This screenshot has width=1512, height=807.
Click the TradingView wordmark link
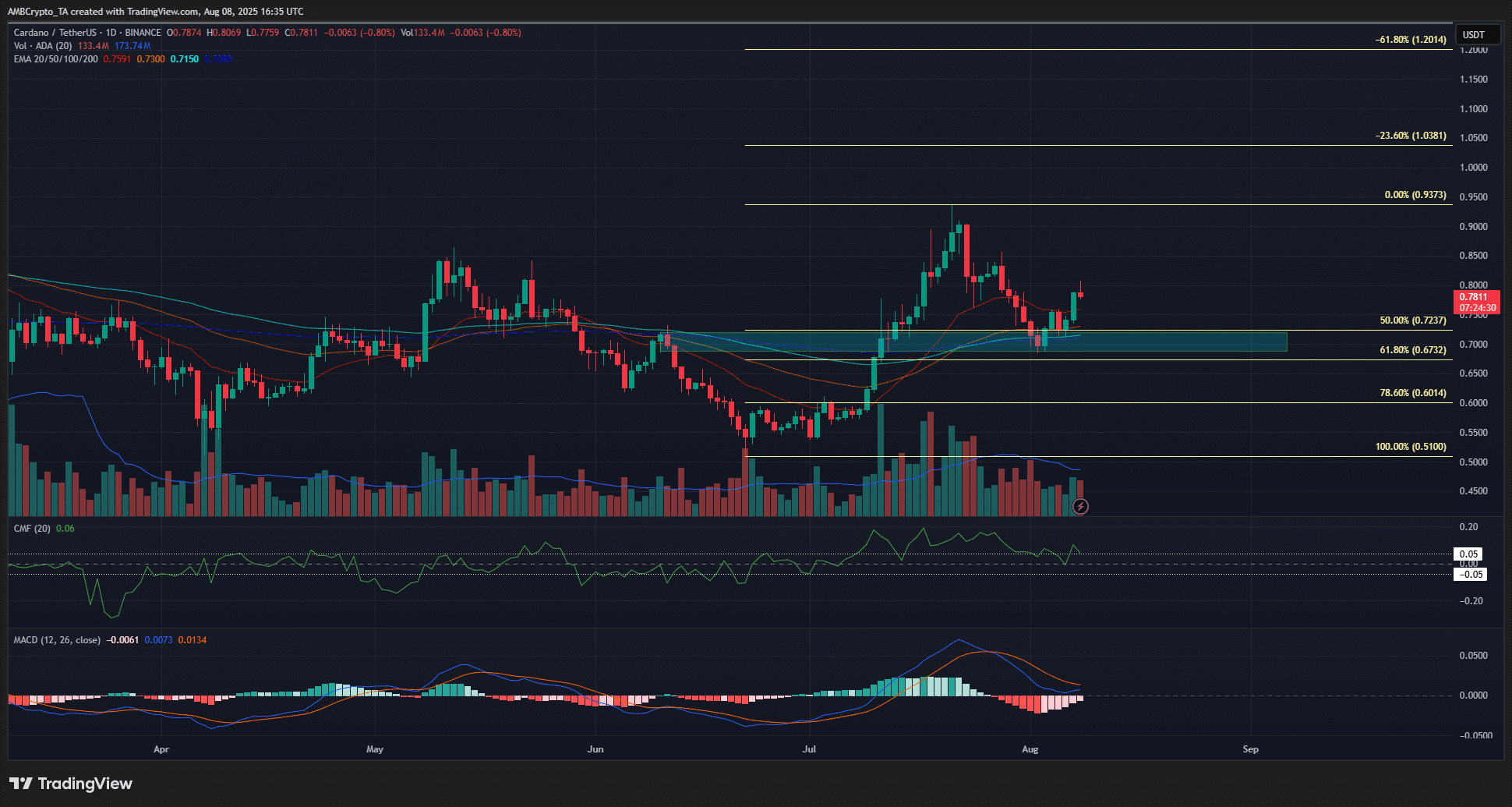coord(85,784)
